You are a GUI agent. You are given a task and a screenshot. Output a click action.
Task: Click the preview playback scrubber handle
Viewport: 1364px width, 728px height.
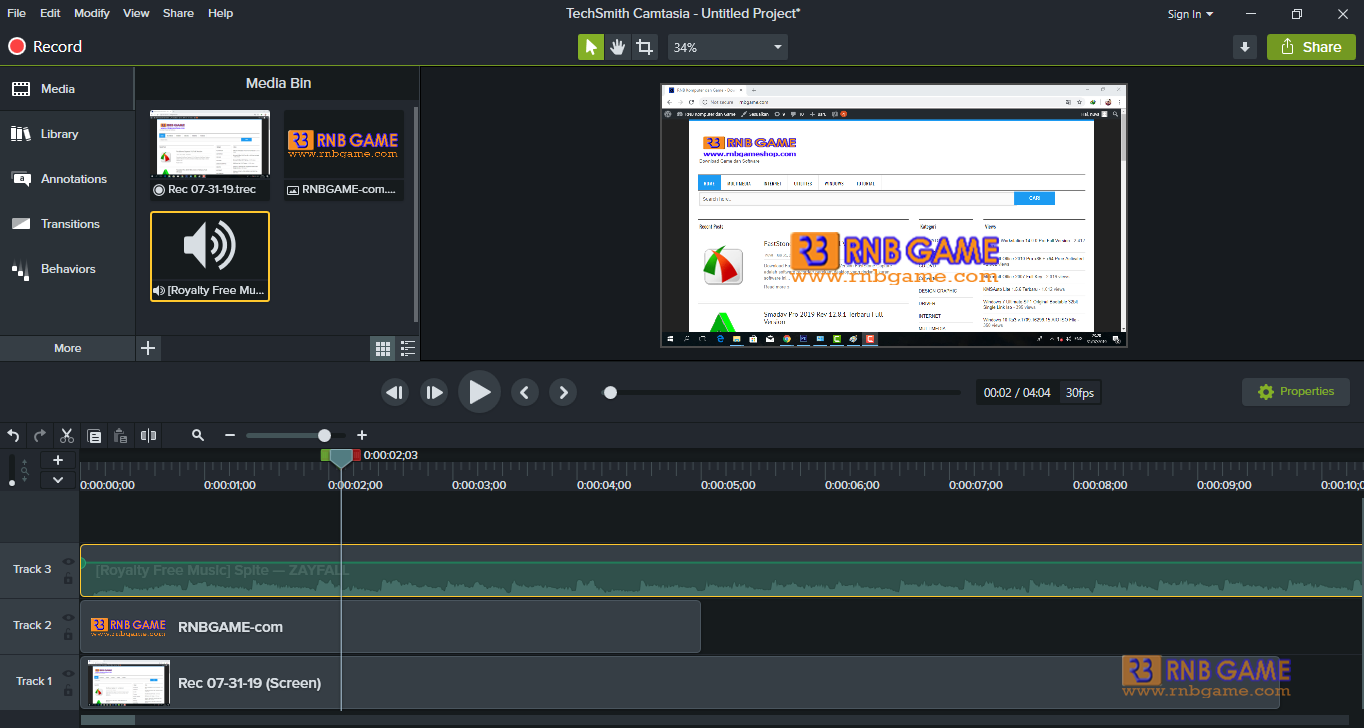pyautogui.click(x=610, y=392)
